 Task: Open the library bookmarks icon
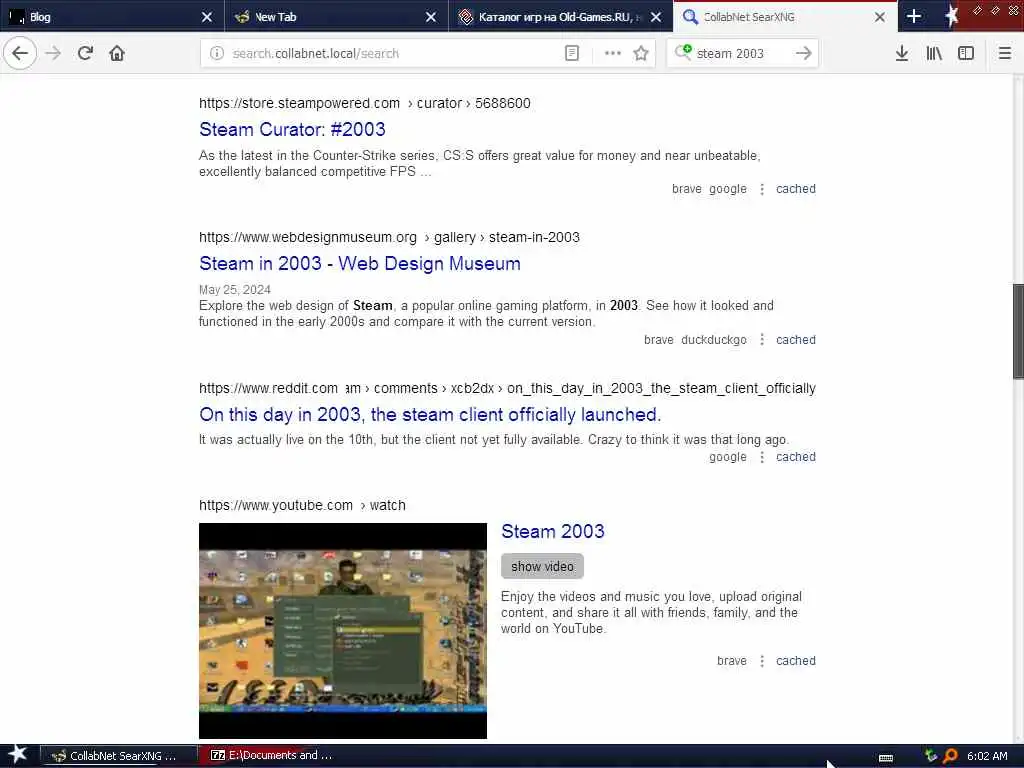coord(934,53)
